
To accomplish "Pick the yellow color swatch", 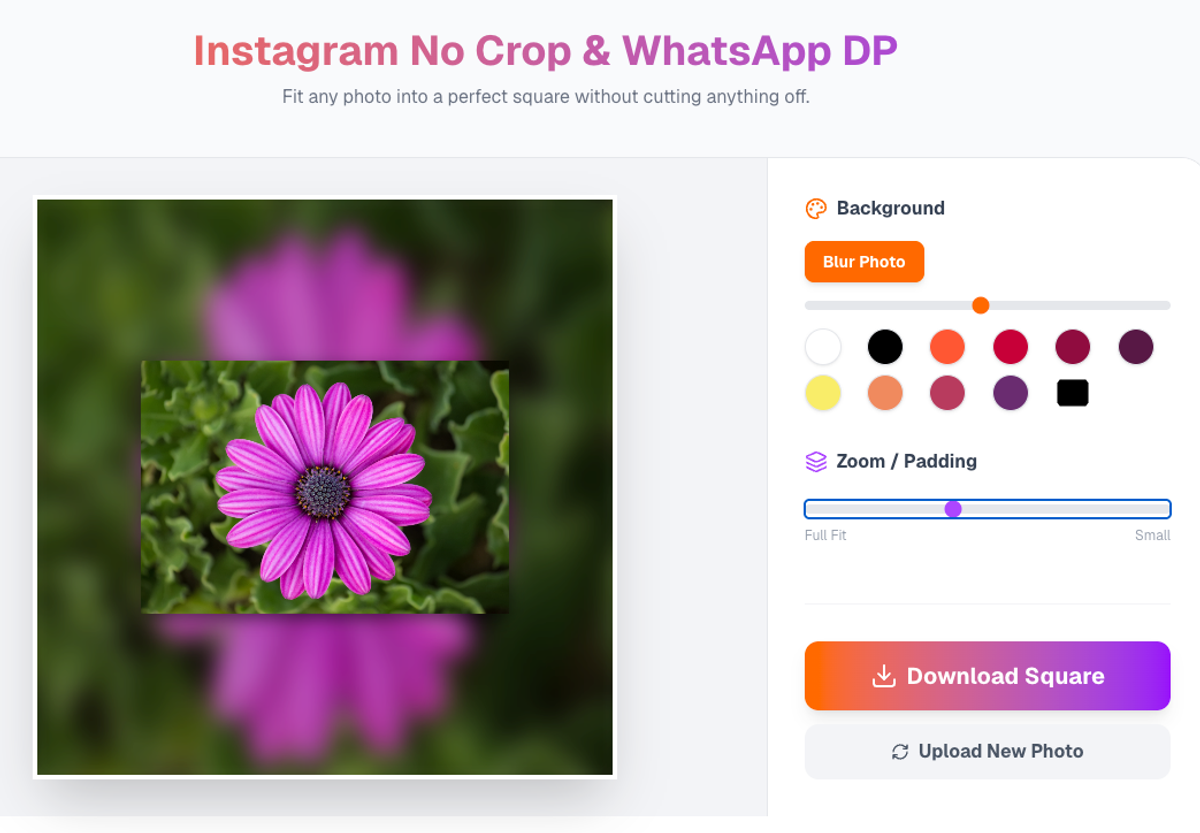I will click(823, 393).
